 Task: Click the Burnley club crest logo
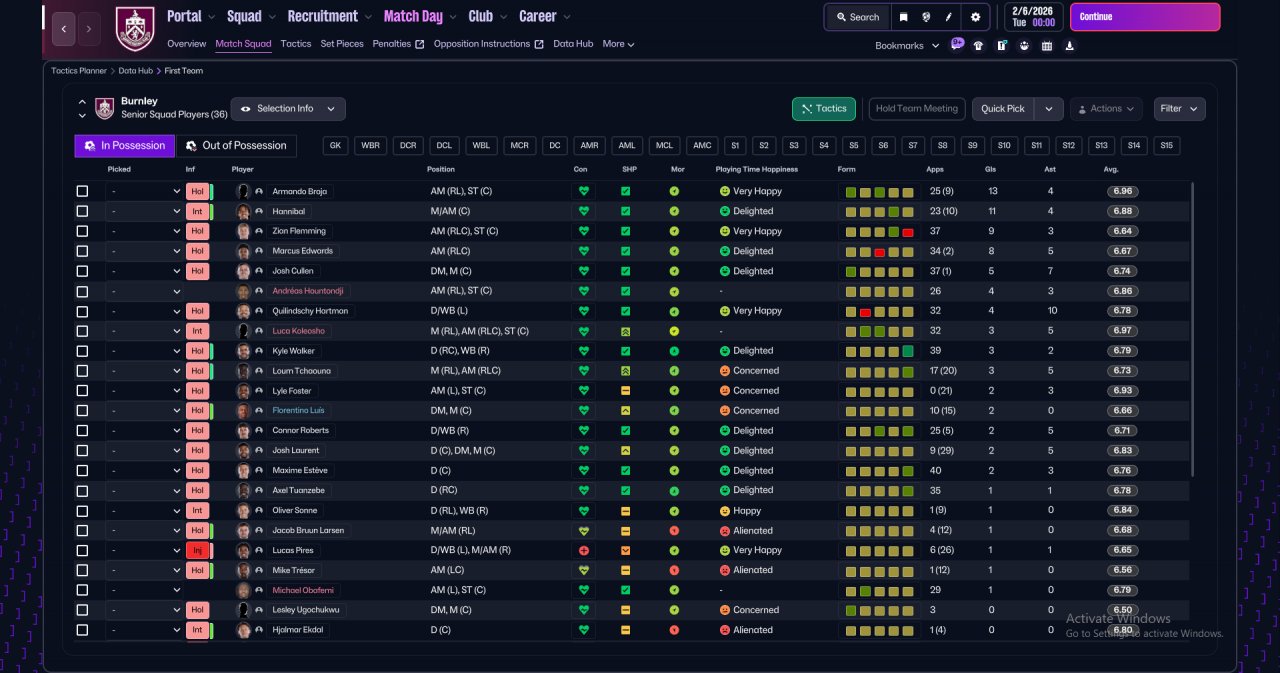click(135, 29)
